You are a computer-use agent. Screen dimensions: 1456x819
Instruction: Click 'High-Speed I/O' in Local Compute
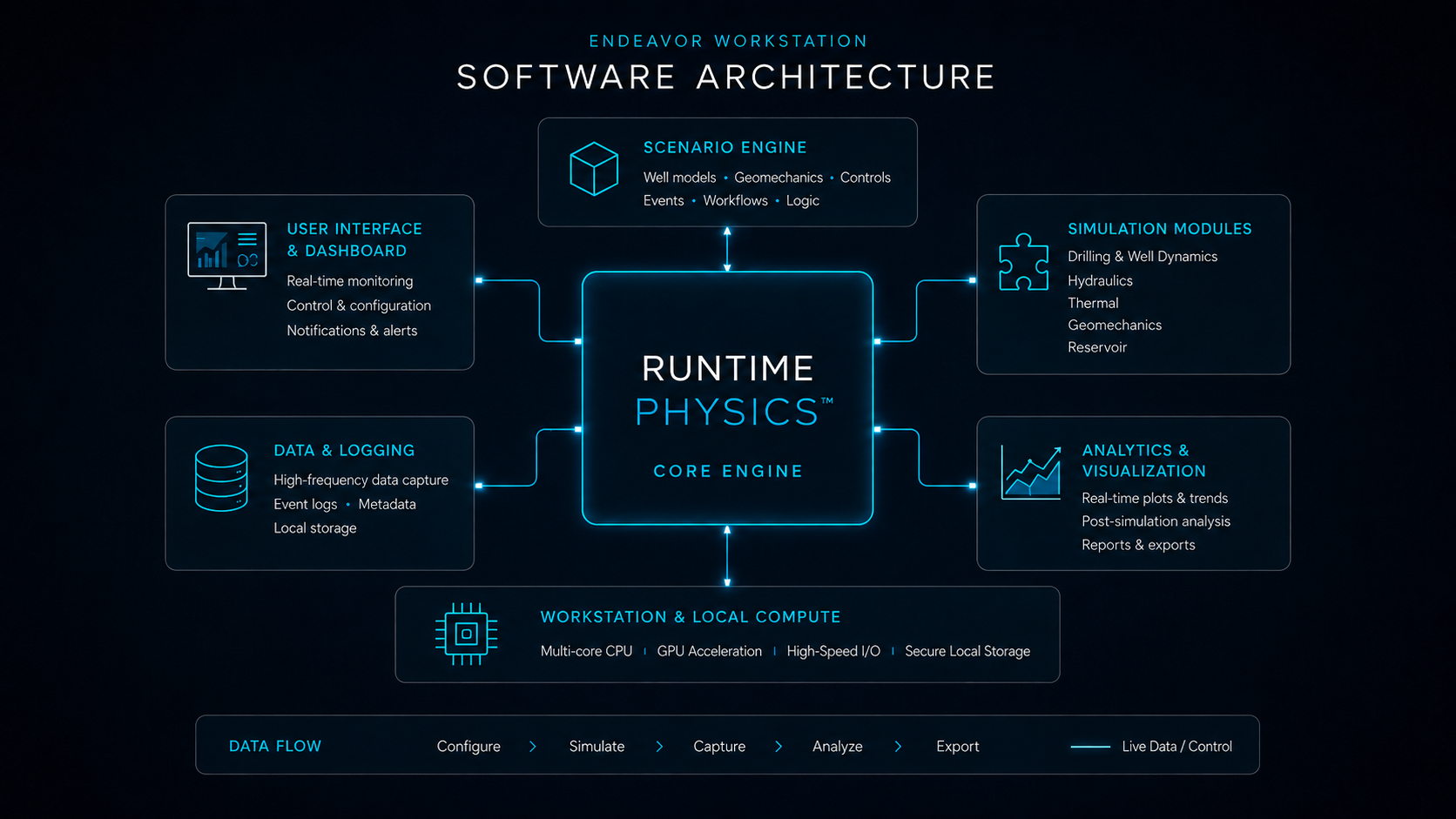pyautogui.click(x=833, y=651)
